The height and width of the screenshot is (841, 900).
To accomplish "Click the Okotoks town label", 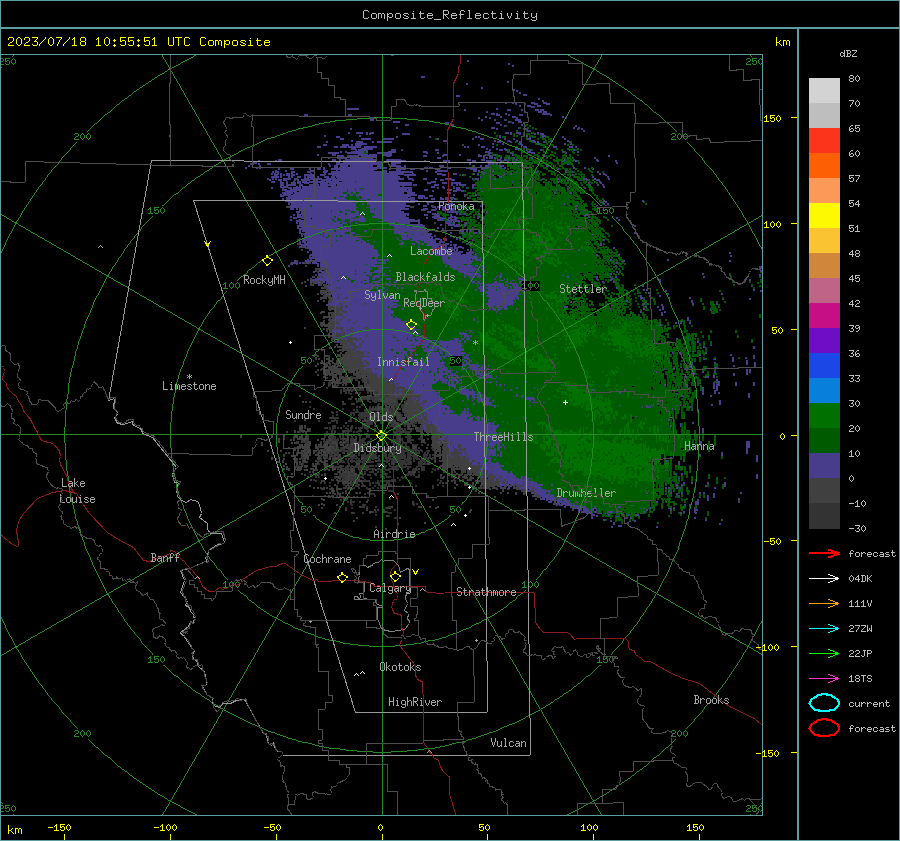I will pyautogui.click(x=400, y=667).
